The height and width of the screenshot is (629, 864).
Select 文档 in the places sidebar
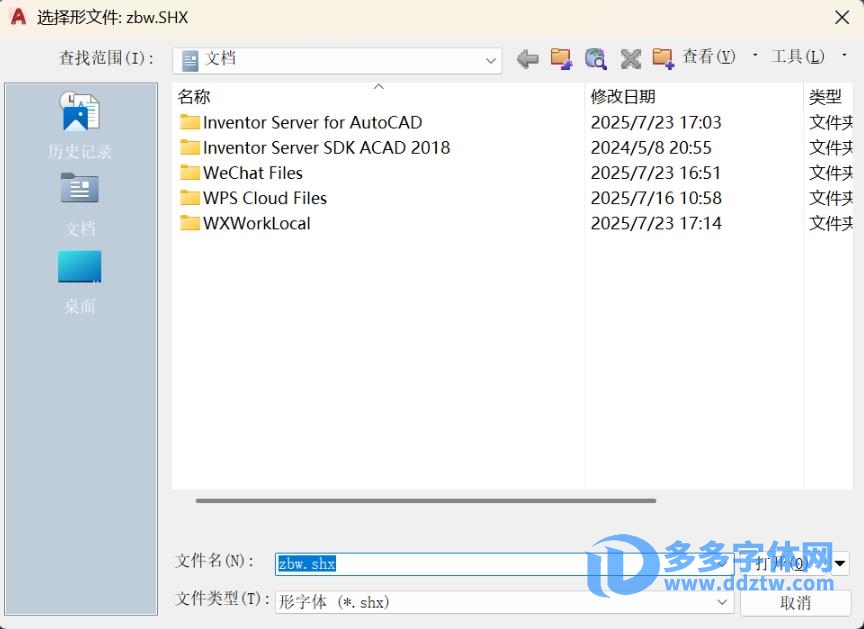[x=80, y=204]
